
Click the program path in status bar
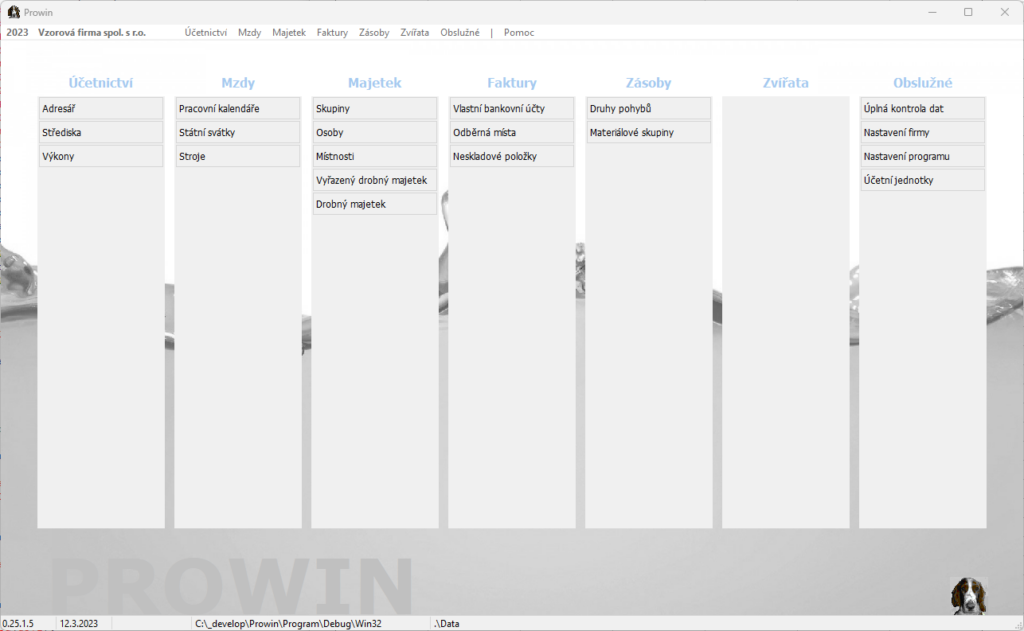point(288,624)
